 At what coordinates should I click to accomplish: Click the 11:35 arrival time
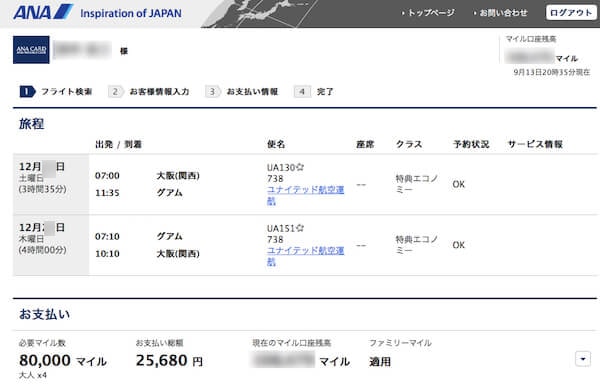(x=107, y=193)
